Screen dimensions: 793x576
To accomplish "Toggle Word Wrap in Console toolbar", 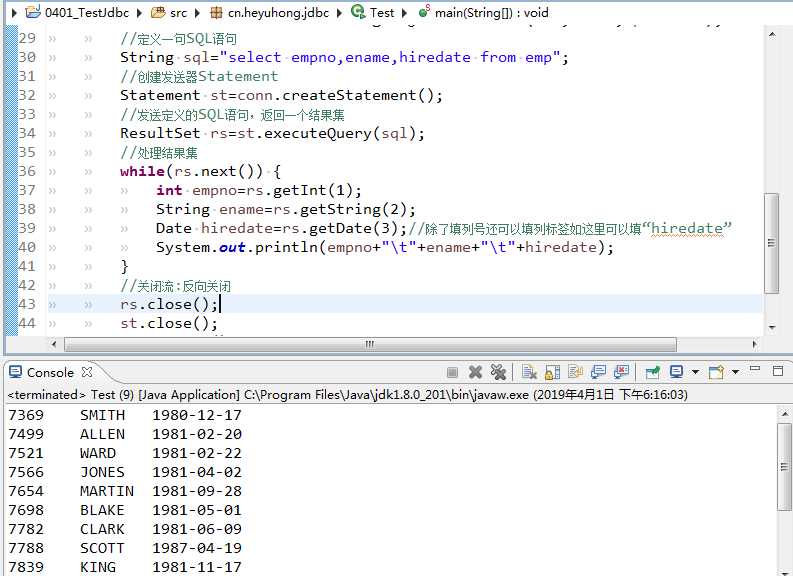I will (x=576, y=372).
